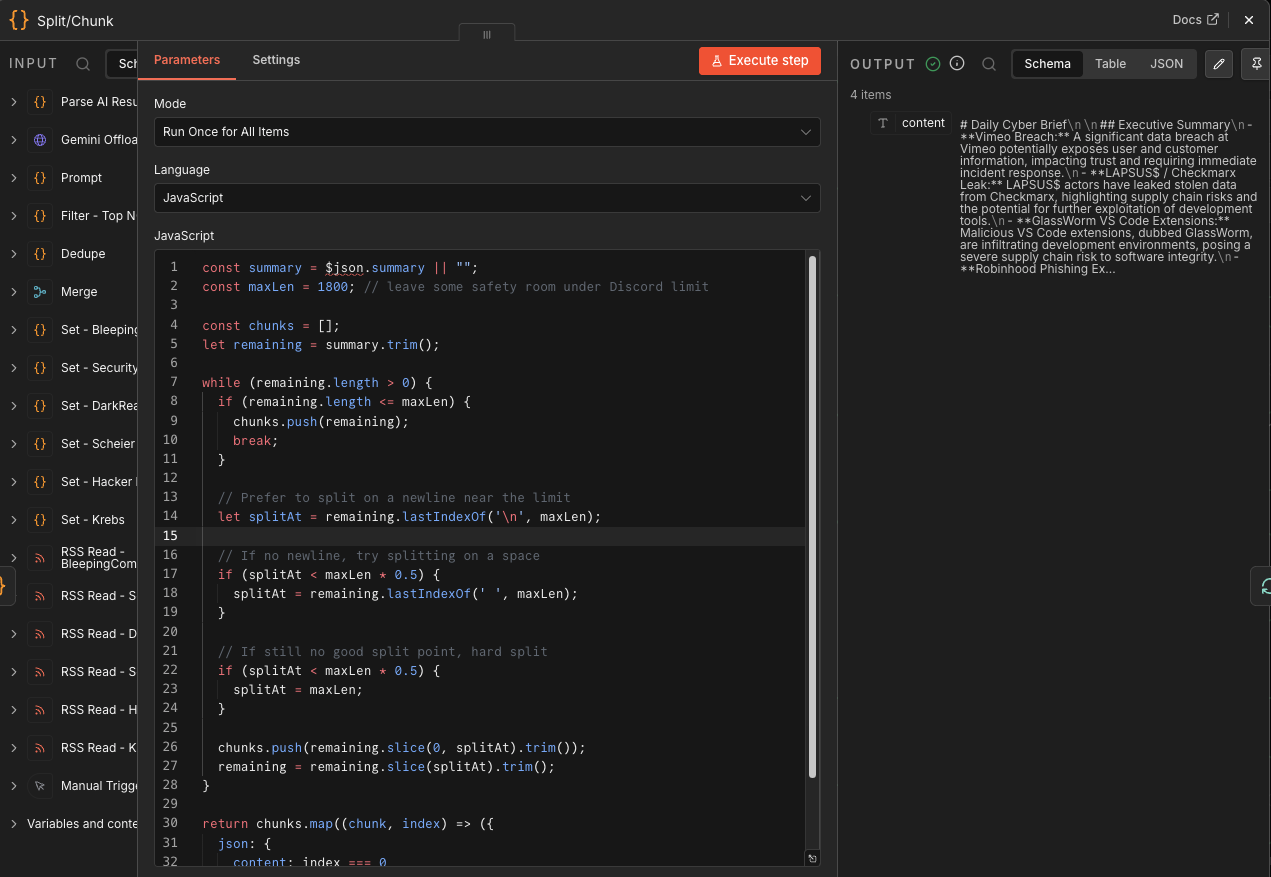This screenshot has height=877, width=1271.
Task: Select the Parameters tab
Action: coord(187,60)
